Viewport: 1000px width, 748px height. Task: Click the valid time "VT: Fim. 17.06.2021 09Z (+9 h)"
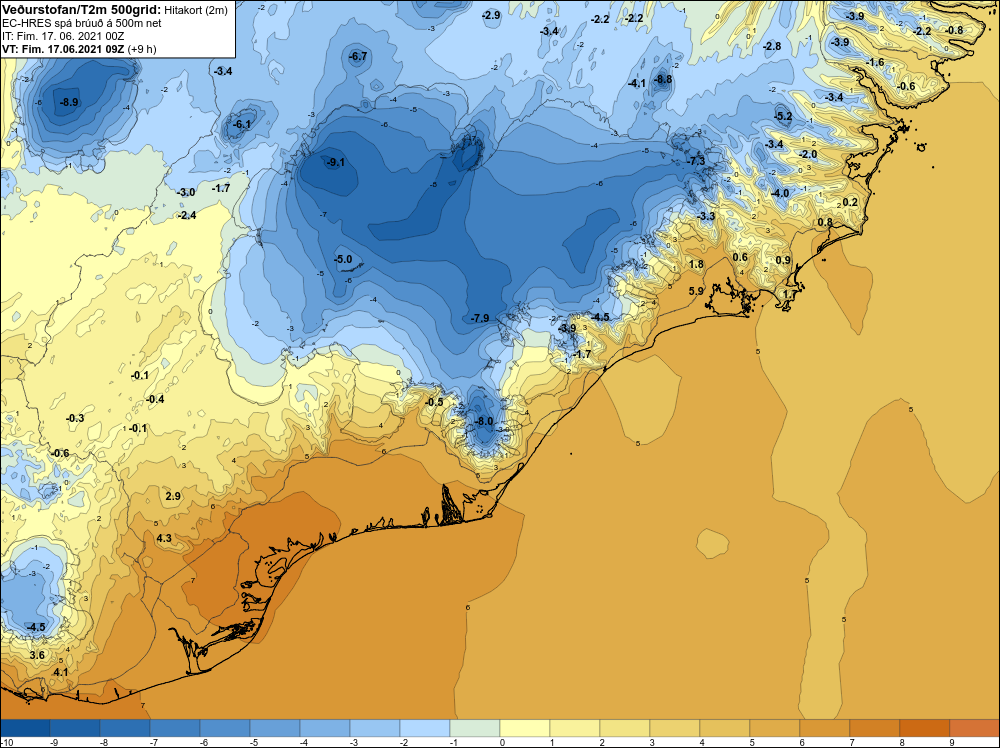pos(79,49)
